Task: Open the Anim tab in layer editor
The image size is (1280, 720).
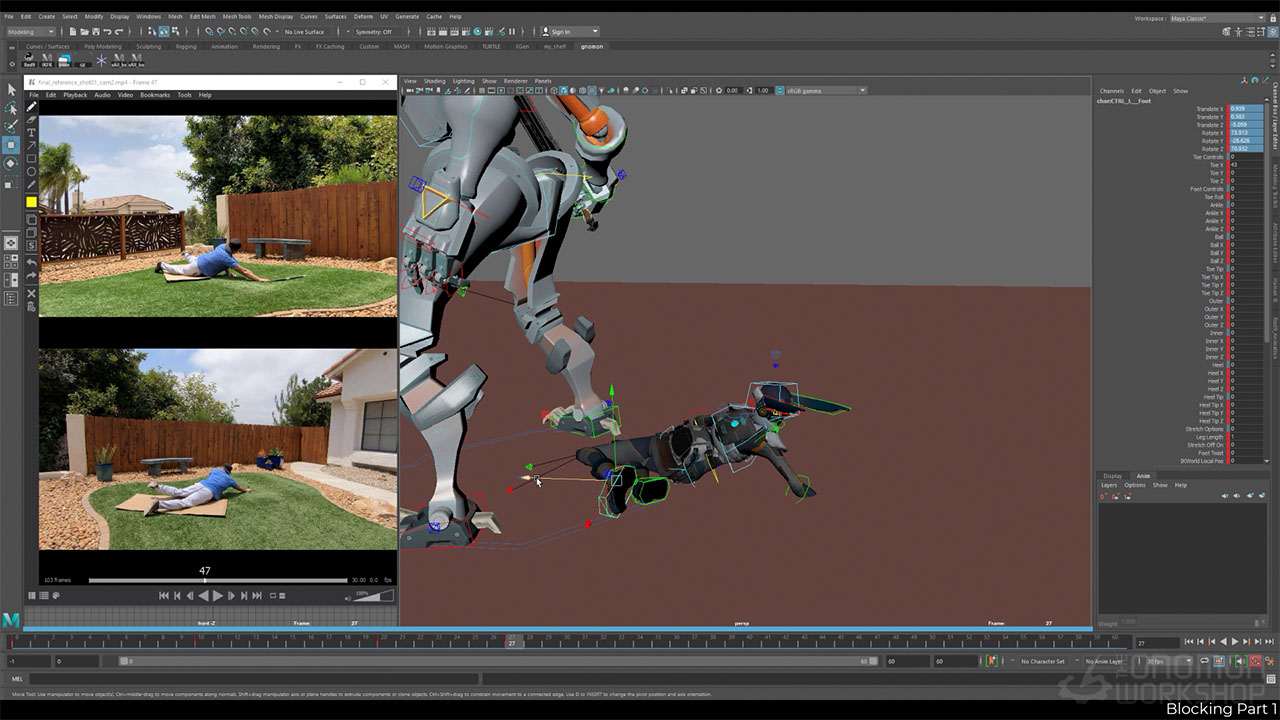Action: click(x=1142, y=476)
